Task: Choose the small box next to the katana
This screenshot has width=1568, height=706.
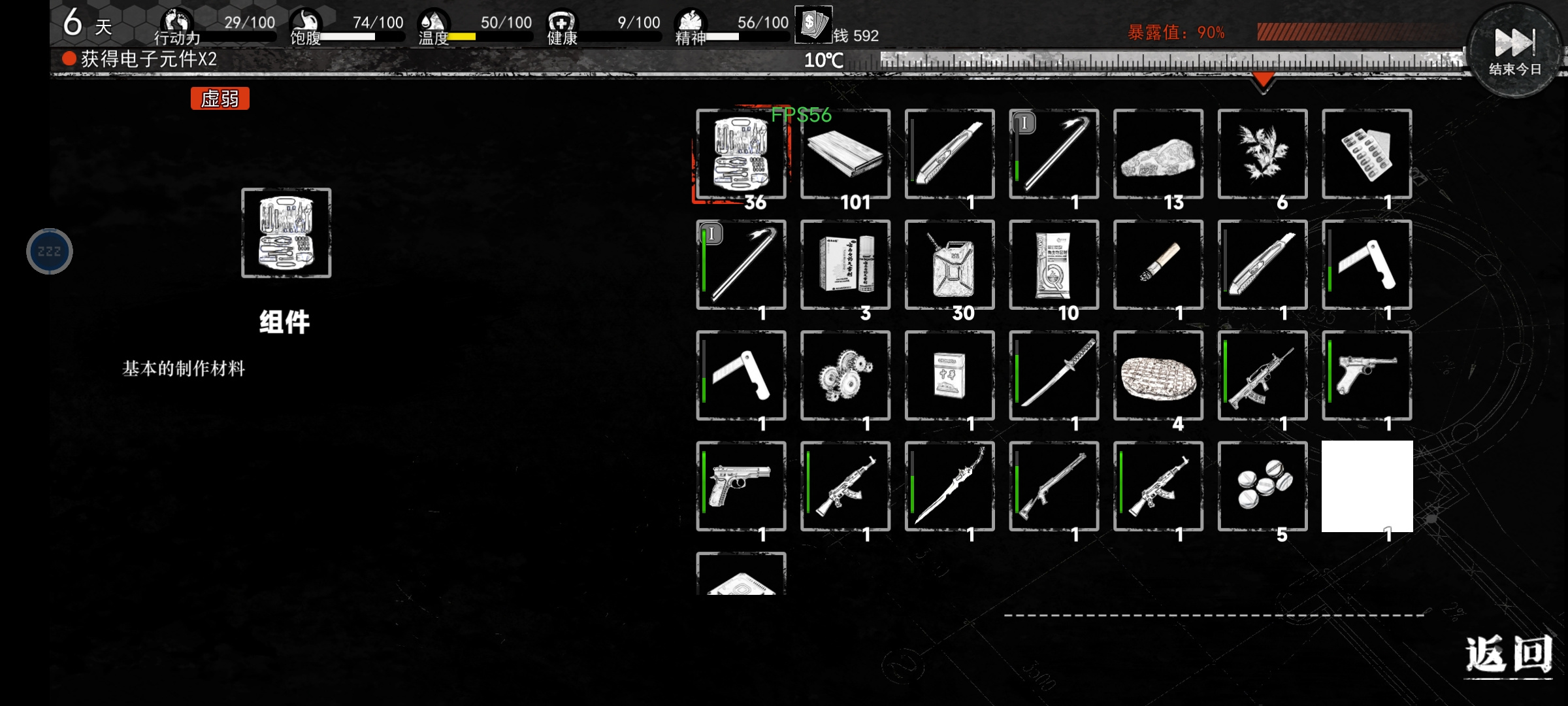Action: pos(950,376)
